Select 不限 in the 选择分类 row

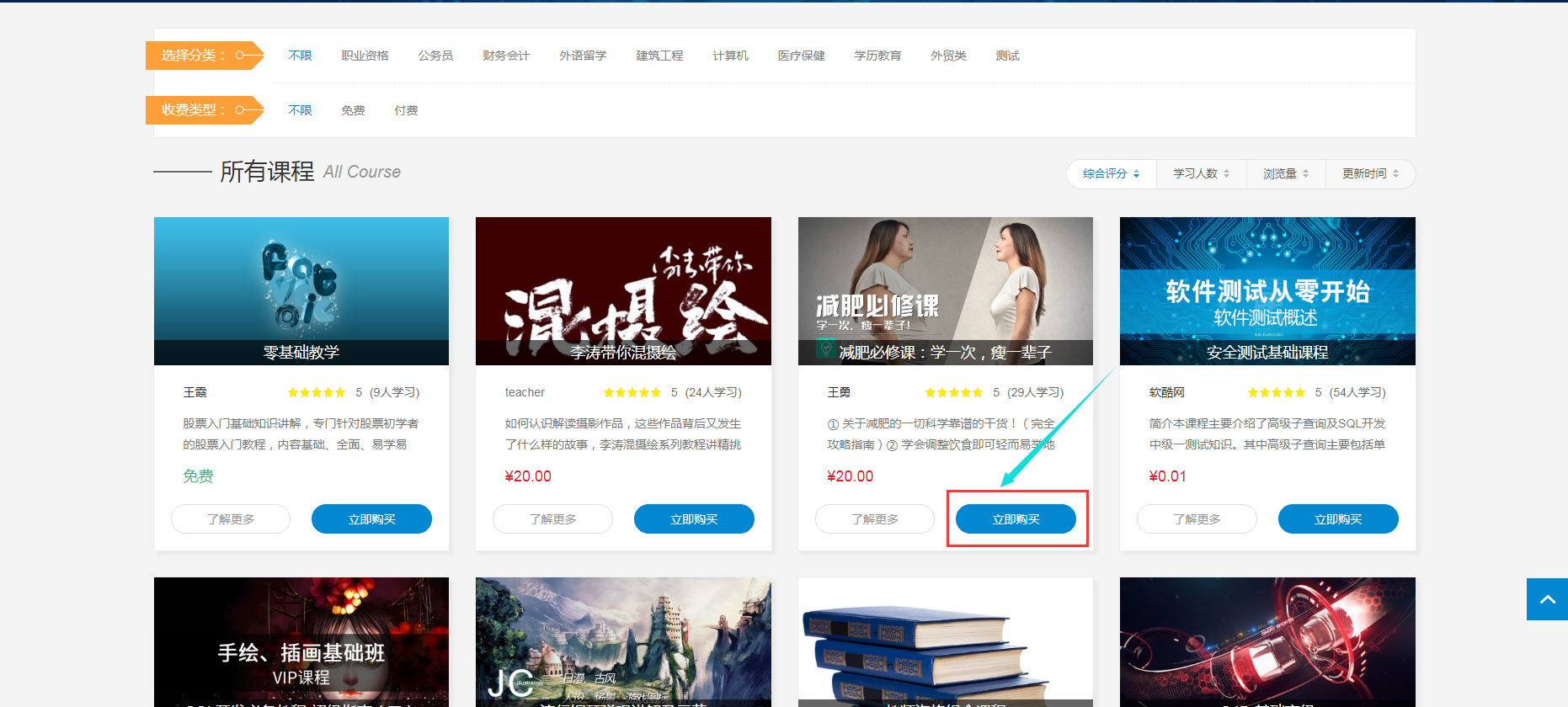point(300,56)
